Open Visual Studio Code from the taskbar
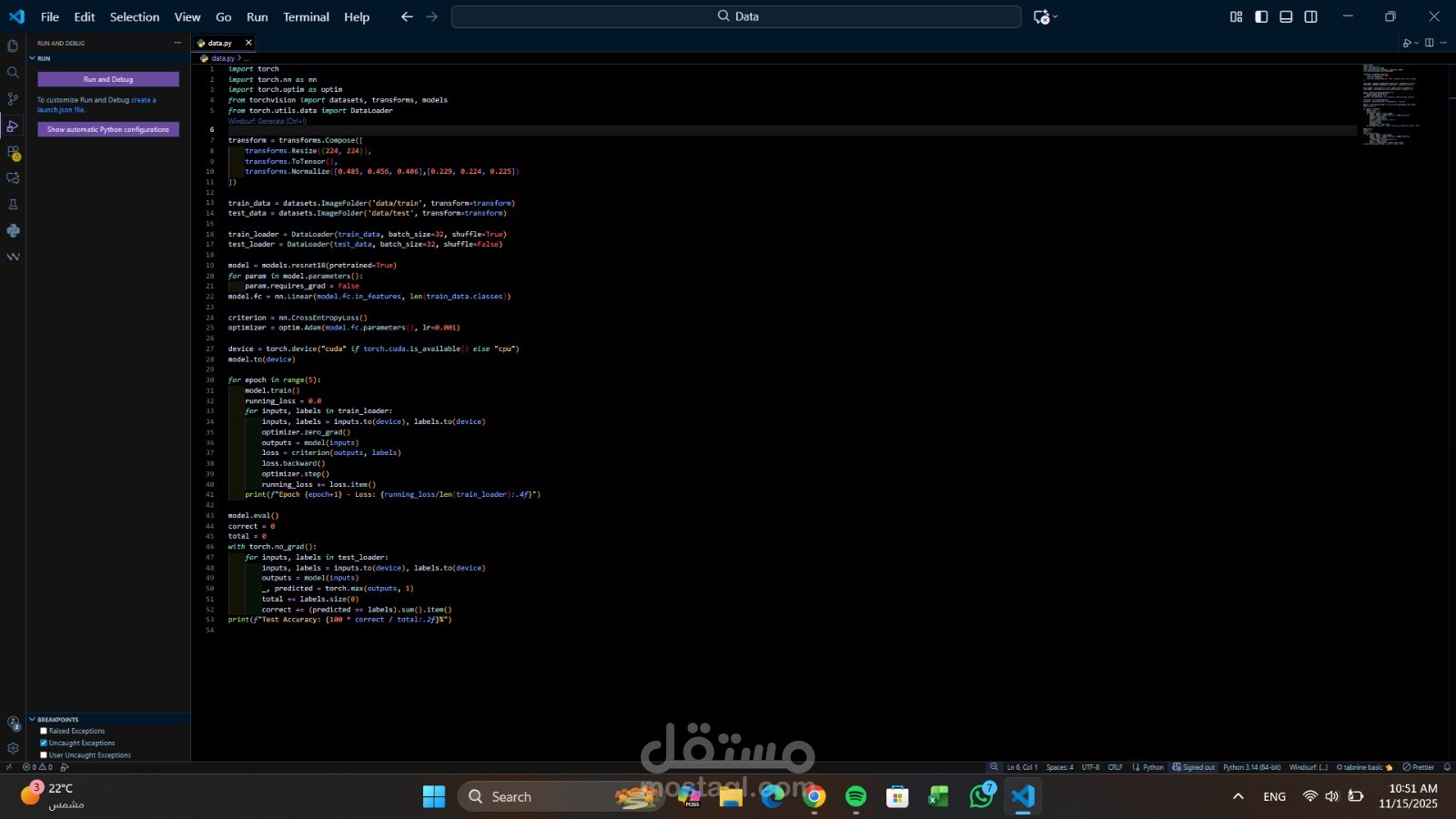Viewport: 1456px width, 819px height. pos(1023,796)
